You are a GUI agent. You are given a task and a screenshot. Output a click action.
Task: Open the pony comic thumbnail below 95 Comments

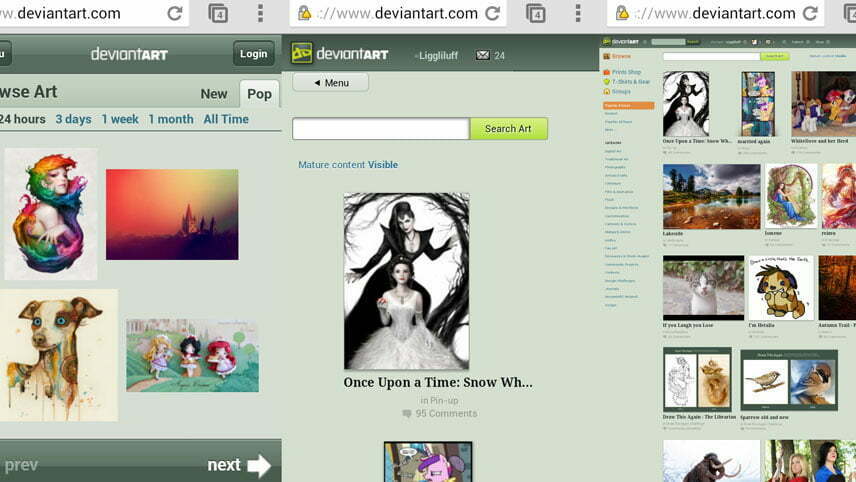(x=428, y=462)
